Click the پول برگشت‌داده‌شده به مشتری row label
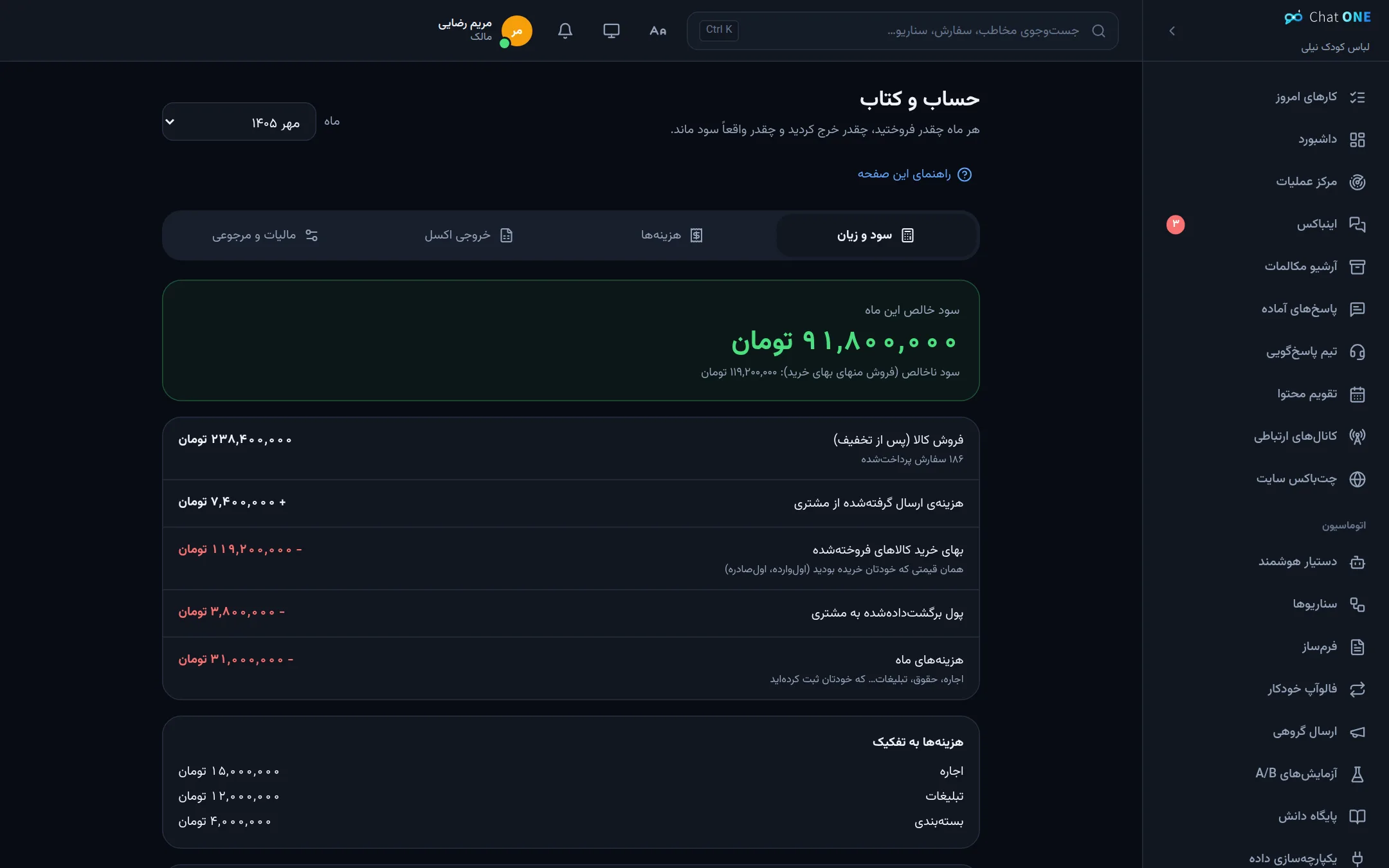This screenshot has width=1389, height=868. tap(887, 613)
